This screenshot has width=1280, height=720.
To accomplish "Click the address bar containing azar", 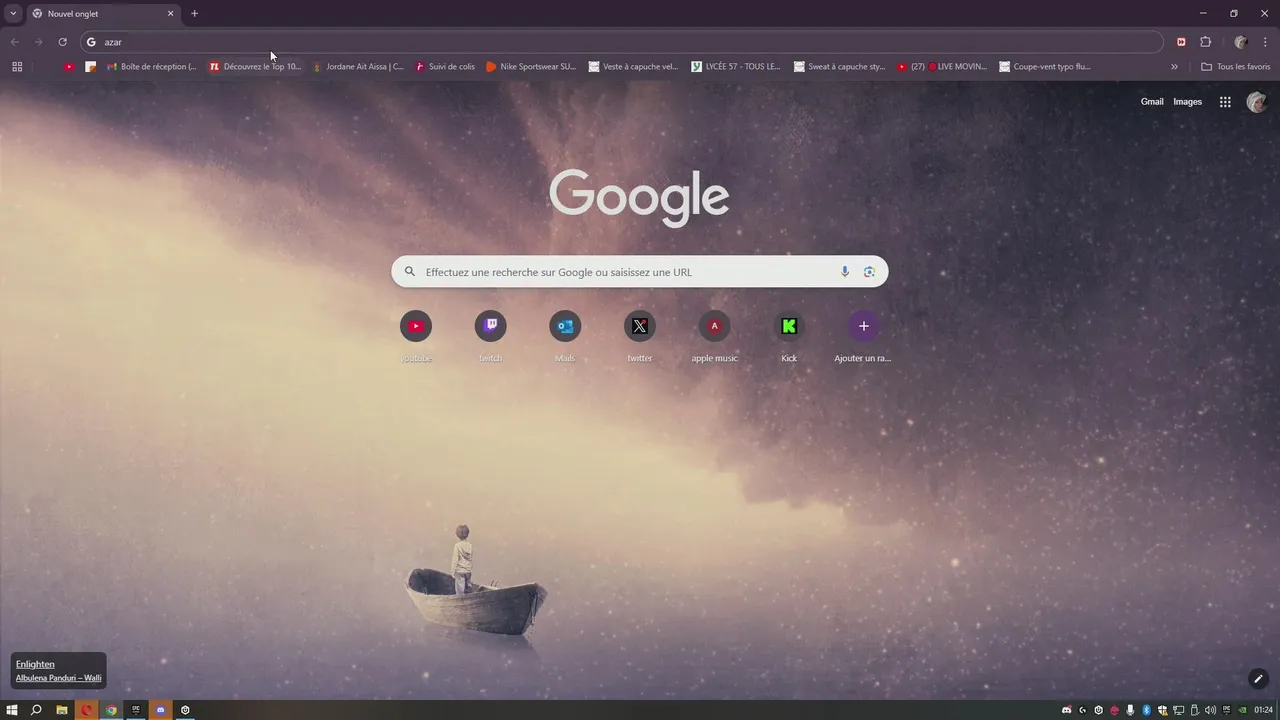I will (x=622, y=42).
